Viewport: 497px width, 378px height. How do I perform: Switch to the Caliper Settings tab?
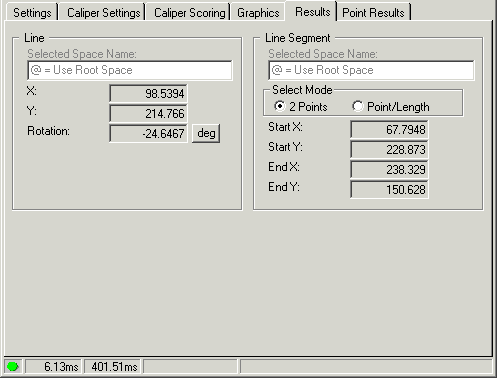103,13
